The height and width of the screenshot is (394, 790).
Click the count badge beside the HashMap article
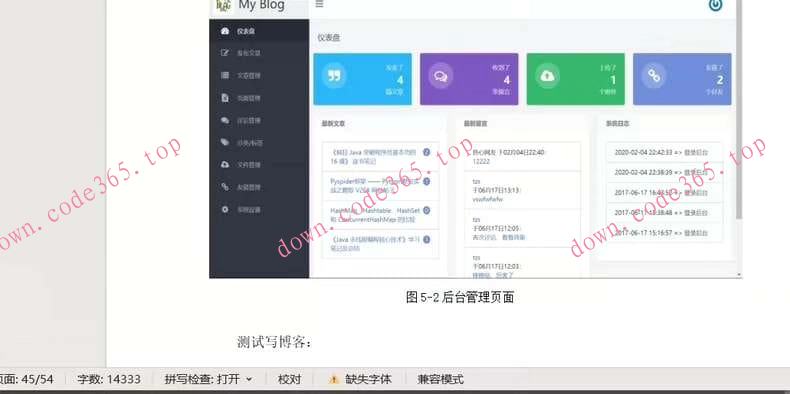427,210
